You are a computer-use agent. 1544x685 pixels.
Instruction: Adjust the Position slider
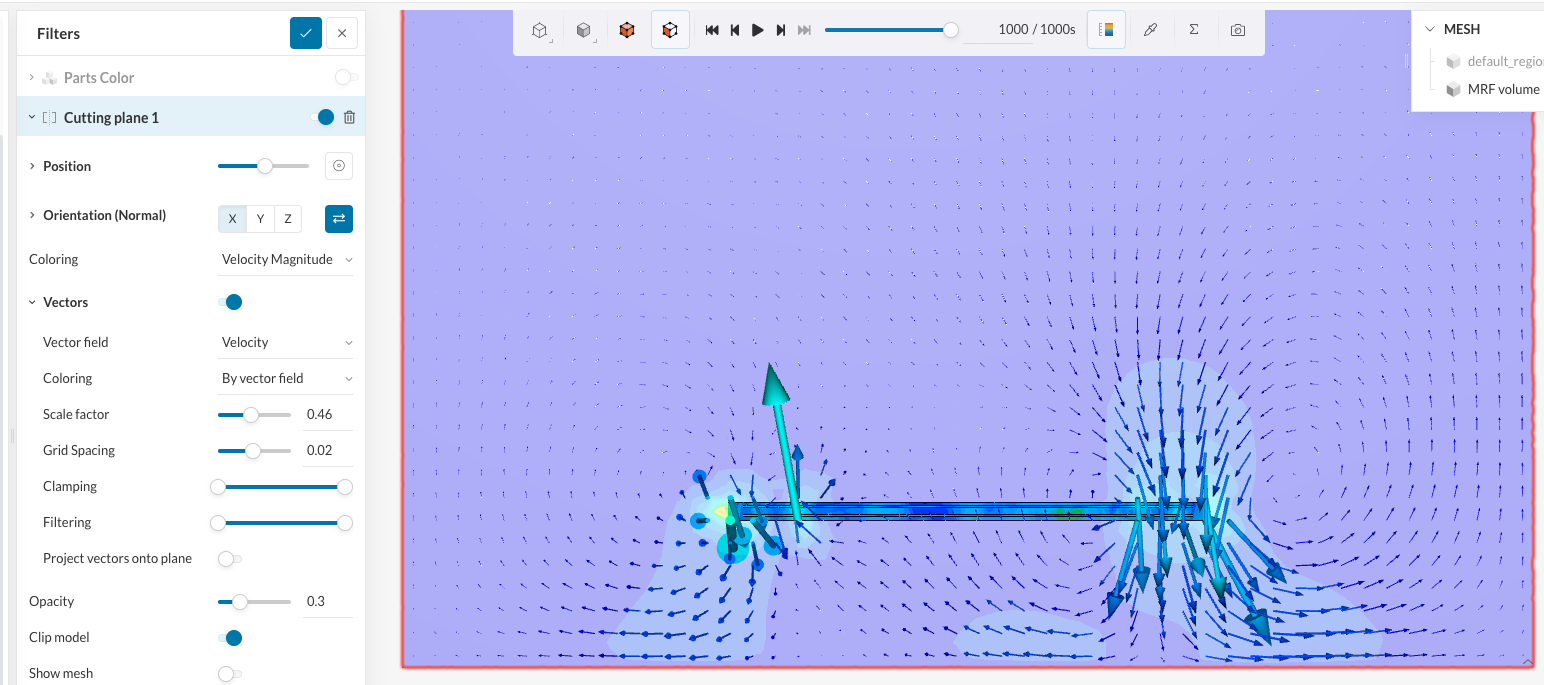[x=265, y=166]
